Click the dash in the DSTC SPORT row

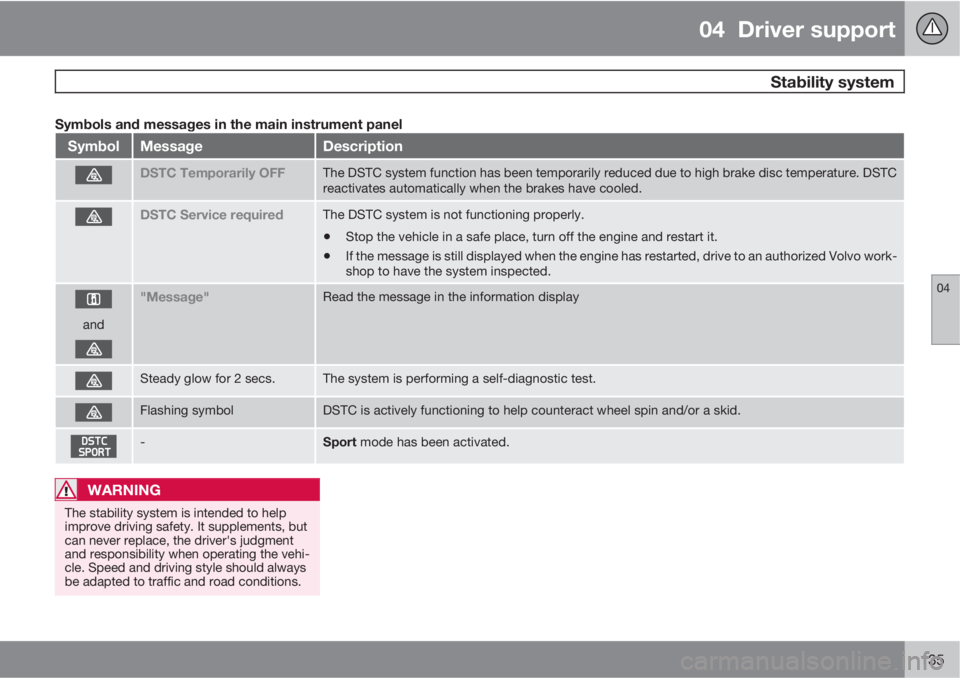(x=143, y=442)
